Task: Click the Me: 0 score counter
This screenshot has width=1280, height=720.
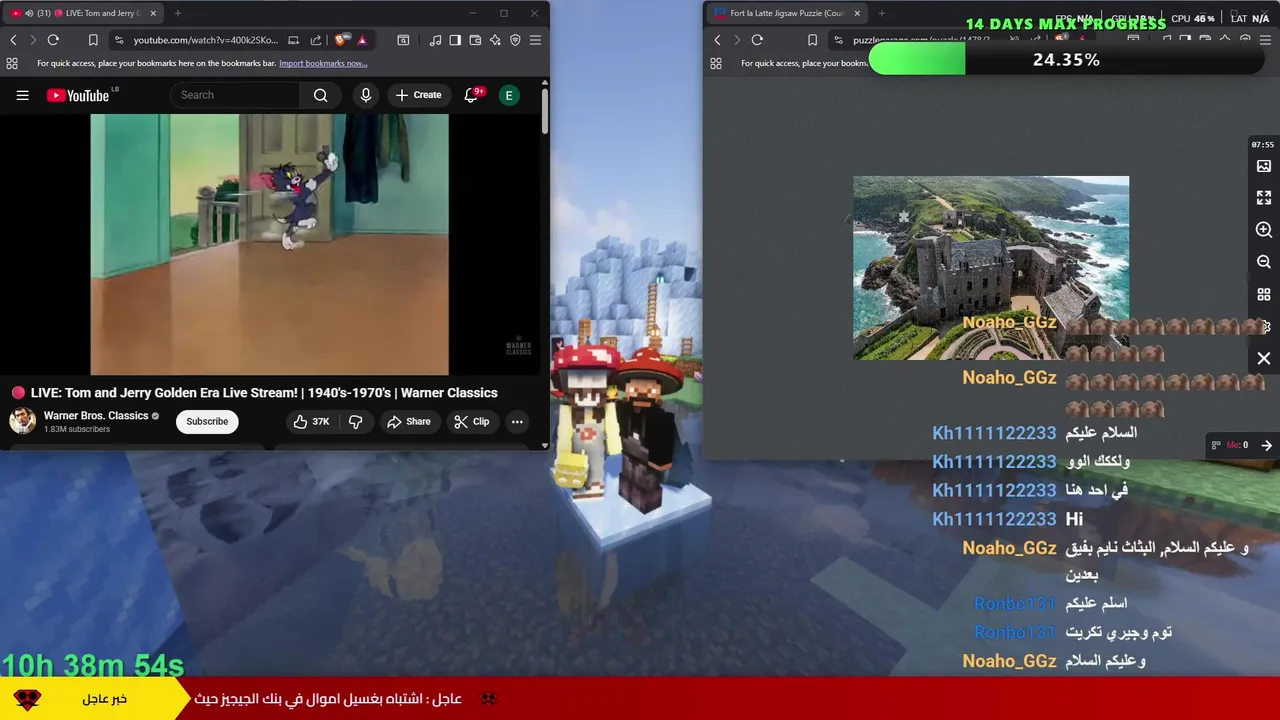Action: [x=1237, y=445]
